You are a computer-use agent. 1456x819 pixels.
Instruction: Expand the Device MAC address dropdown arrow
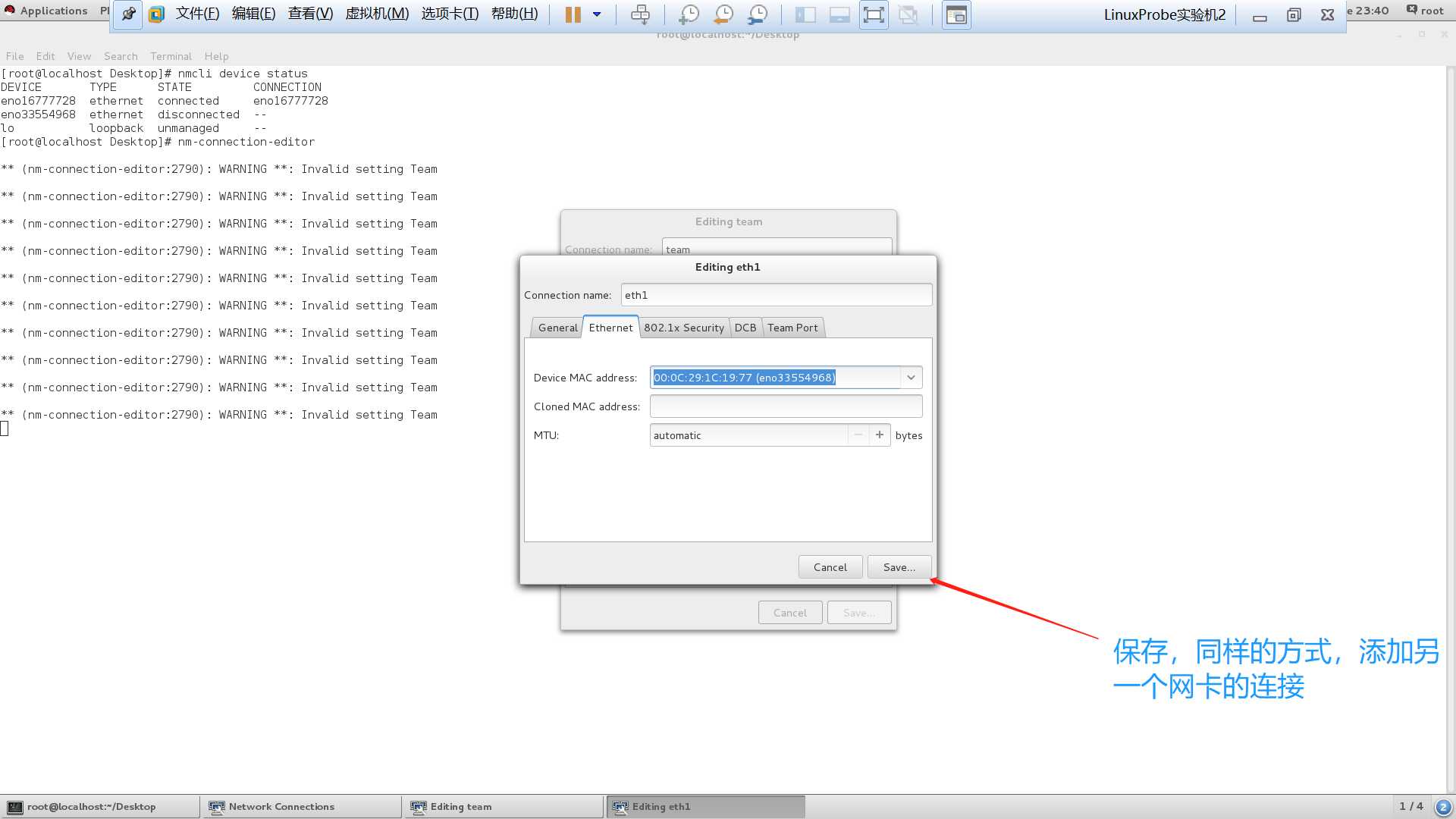tap(911, 378)
